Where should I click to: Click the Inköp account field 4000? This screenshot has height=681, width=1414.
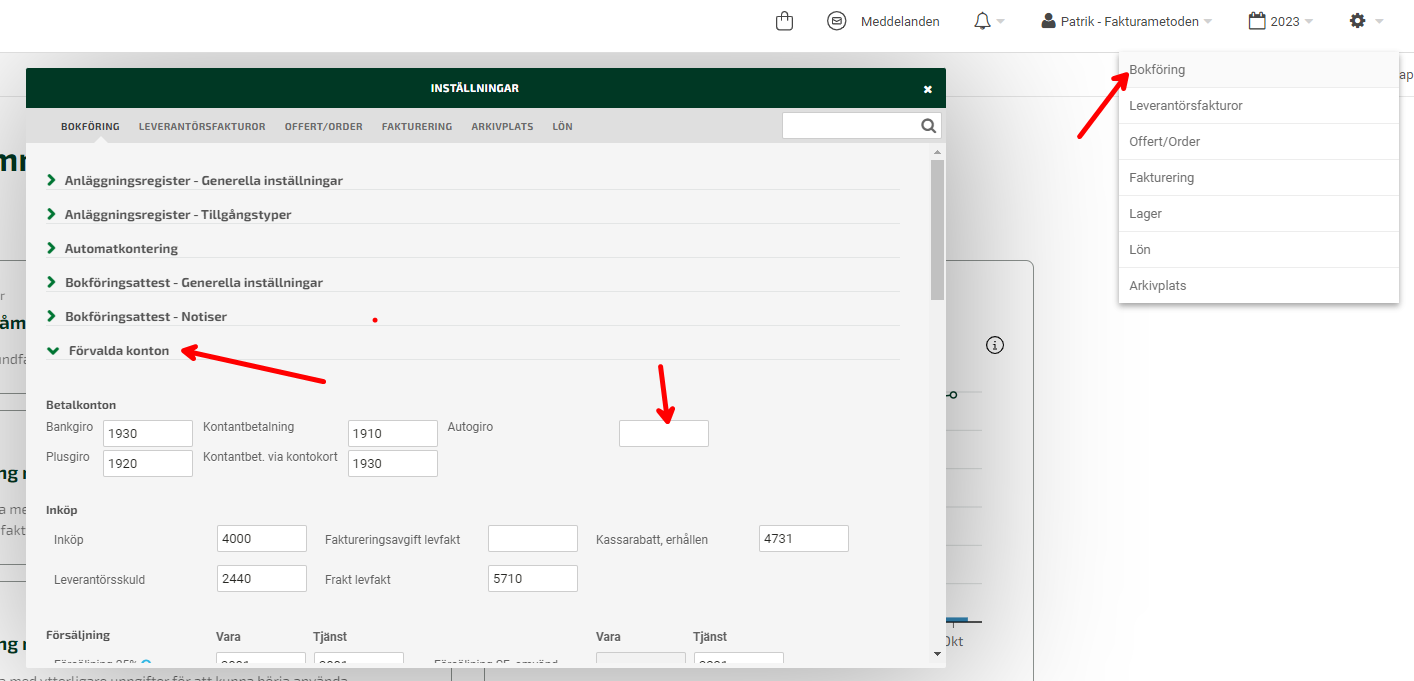pyautogui.click(x=262, y=538)
